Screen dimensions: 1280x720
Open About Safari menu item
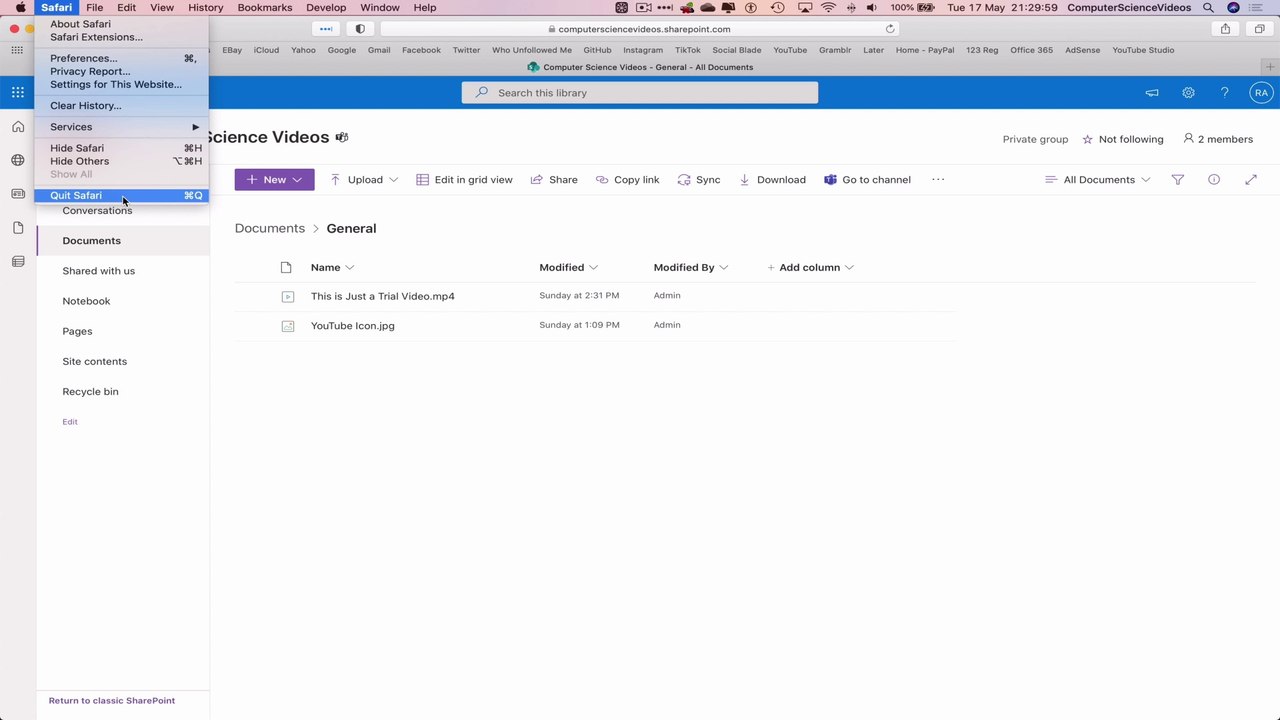(122, 24)
